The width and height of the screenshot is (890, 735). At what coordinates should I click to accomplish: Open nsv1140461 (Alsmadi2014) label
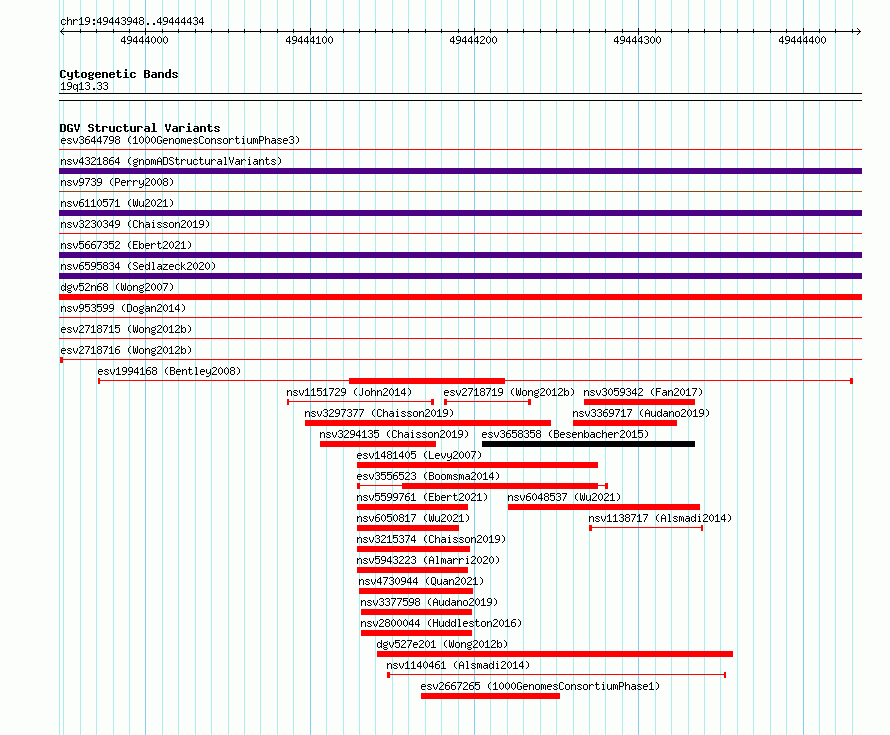pos(458,665)
